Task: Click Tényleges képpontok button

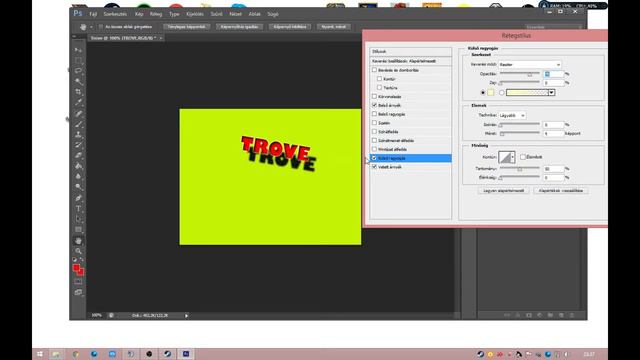Action: point(187,27)
